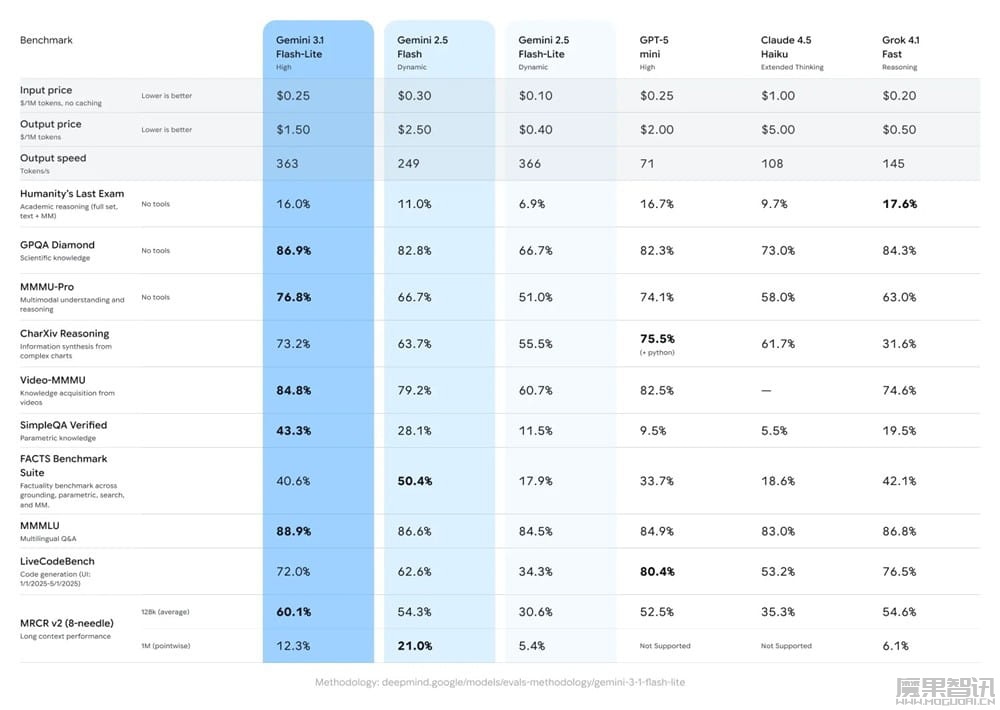Click the FACTS Benchmark Suite row label
Image resolution: width=1000 pixels, height=710 pixels.
63,465
